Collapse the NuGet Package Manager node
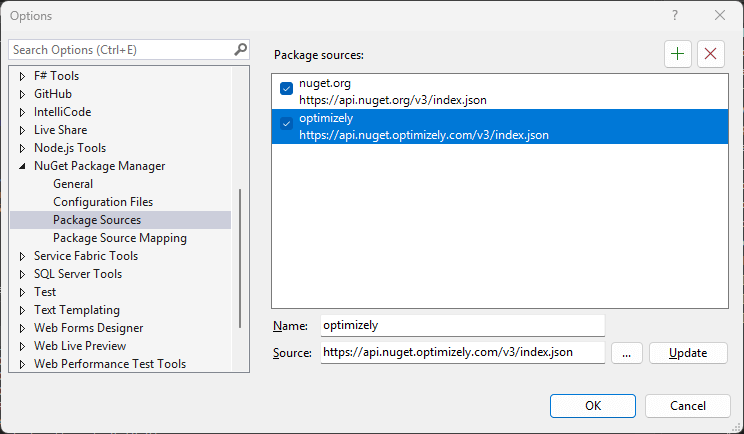Screen dimensions: 744x434 pos(22,166)
